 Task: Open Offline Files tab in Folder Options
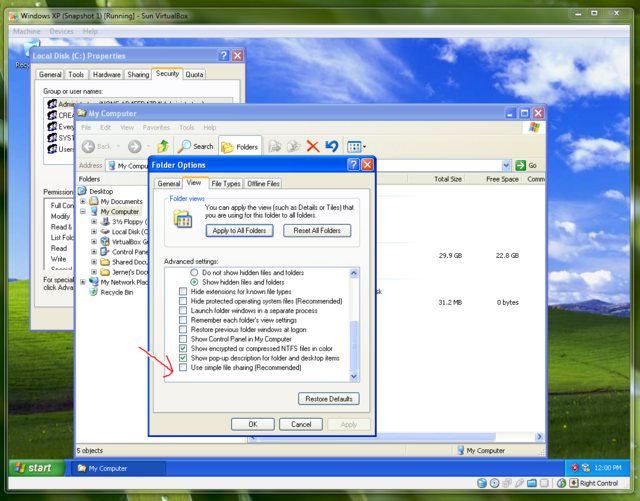tap(263, 184)
